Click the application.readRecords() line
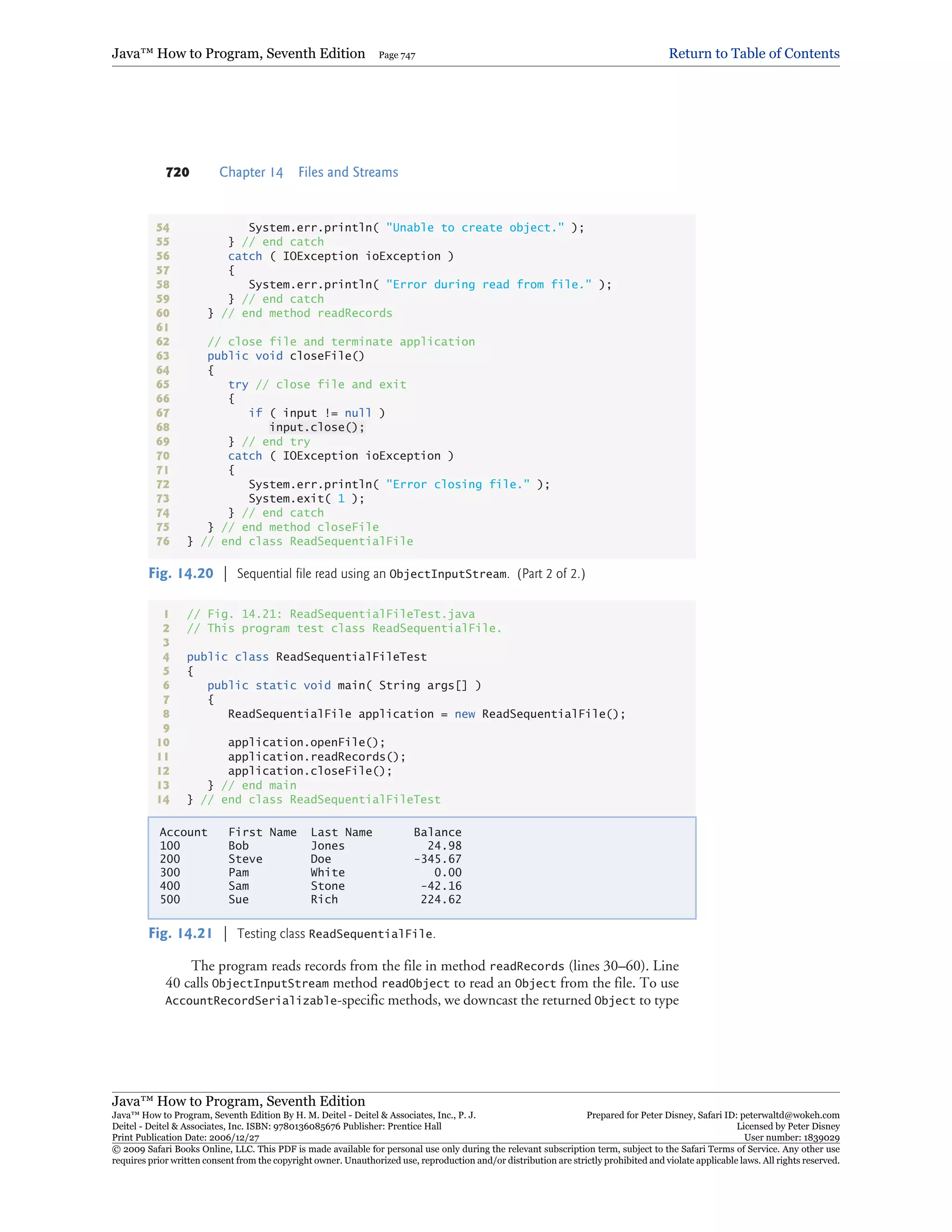The width and height of the screenshot is (952, 1232). [x=317, y=756]
